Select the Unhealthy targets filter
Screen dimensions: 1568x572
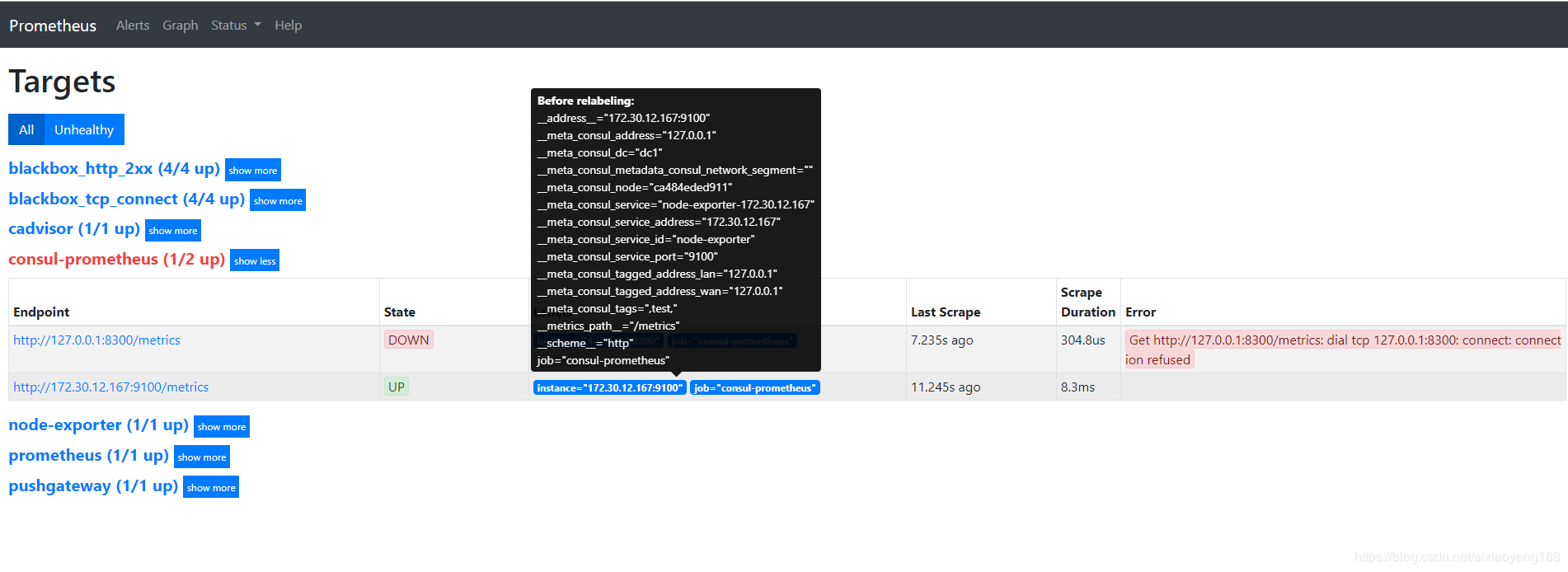(84, 129)
